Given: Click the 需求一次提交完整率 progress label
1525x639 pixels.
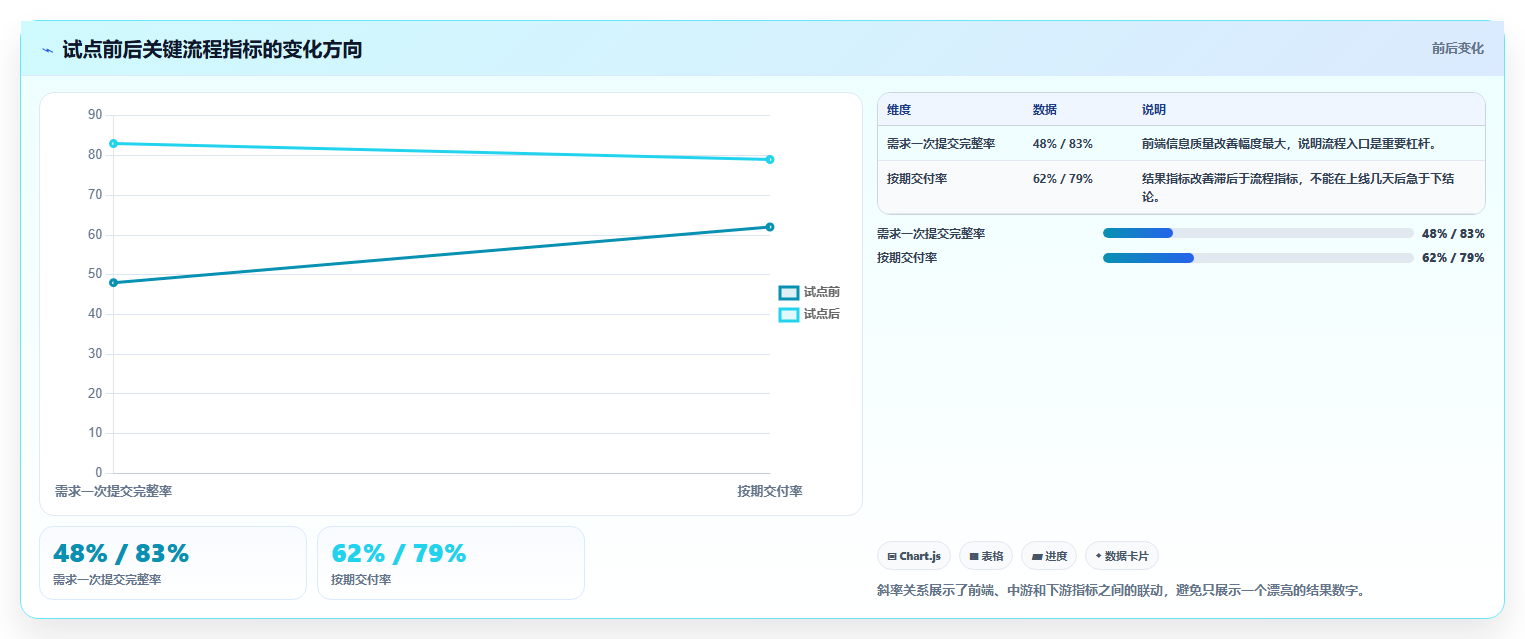Looking at the screenshot, I should click(931, 234).
